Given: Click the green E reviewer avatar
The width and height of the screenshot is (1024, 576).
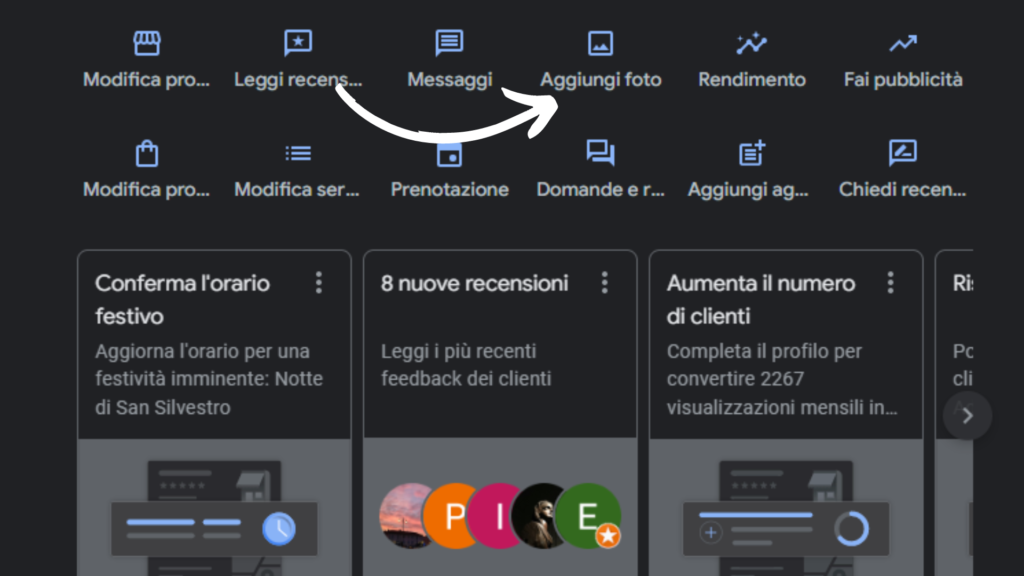Looking at the screenshot, I should (587, 517).
